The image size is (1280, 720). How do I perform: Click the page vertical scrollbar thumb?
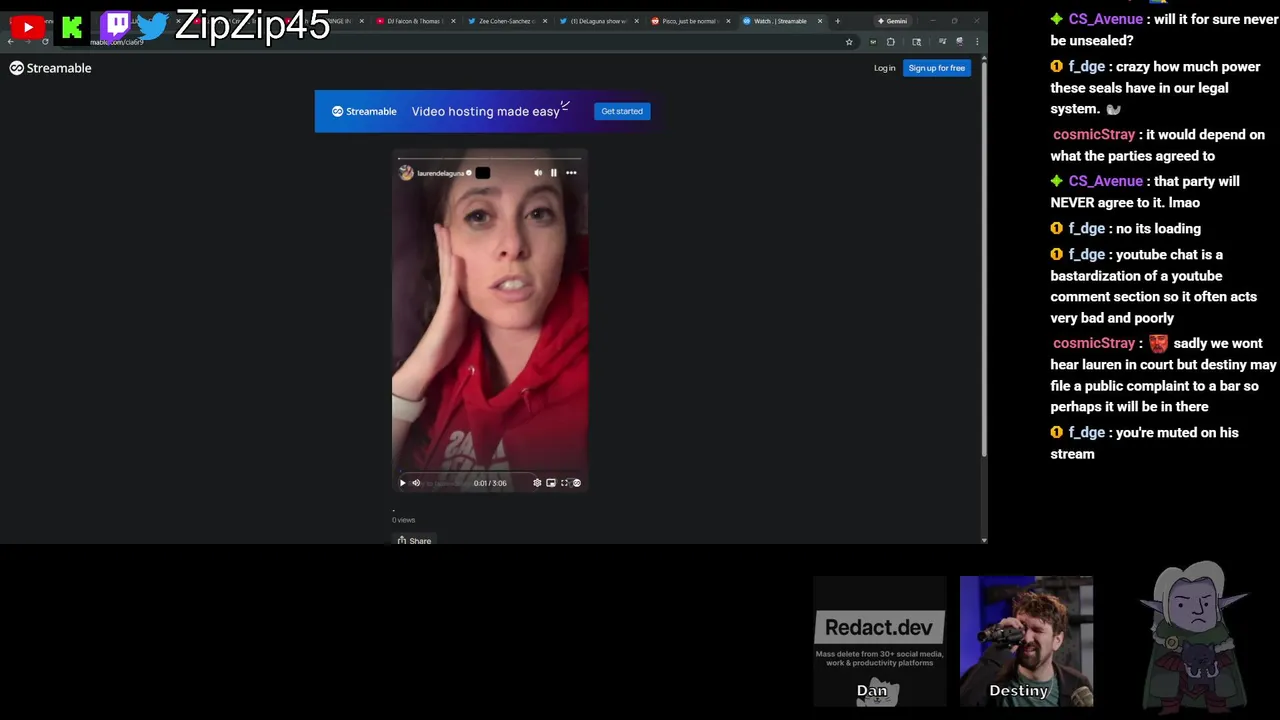click(x=984, y=260)
